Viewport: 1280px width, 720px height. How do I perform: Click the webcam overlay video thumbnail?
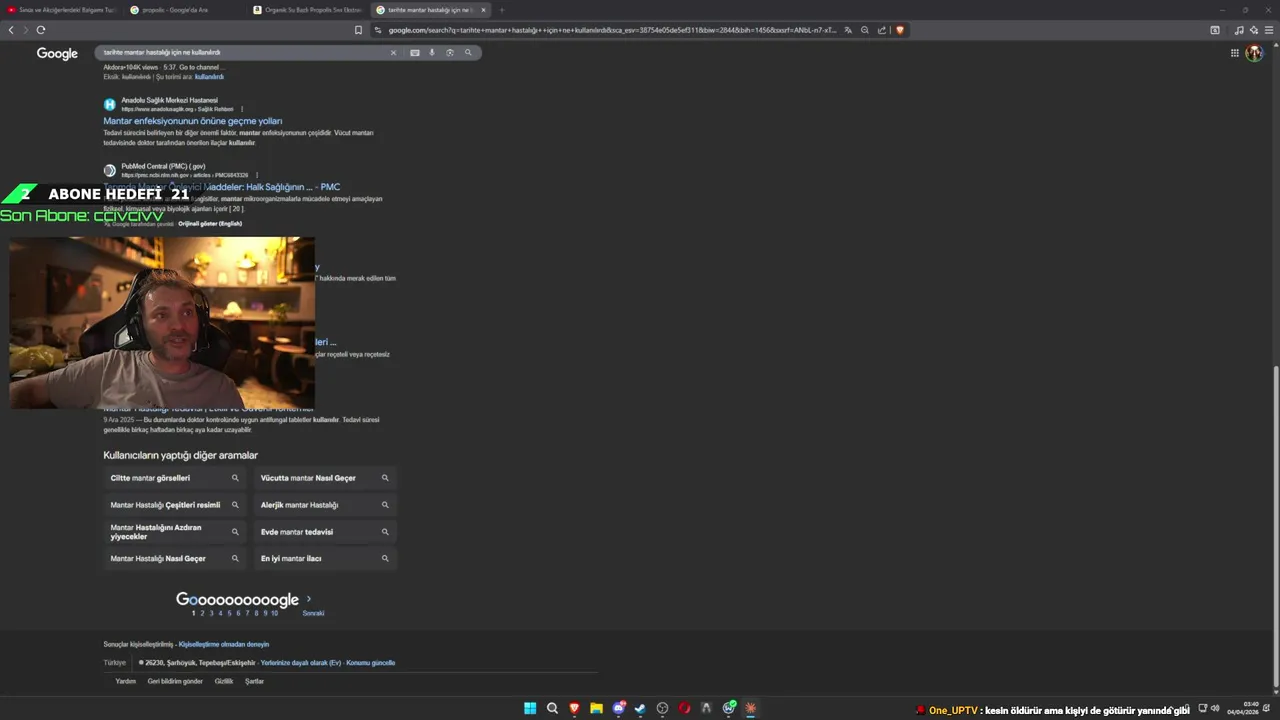162,322
